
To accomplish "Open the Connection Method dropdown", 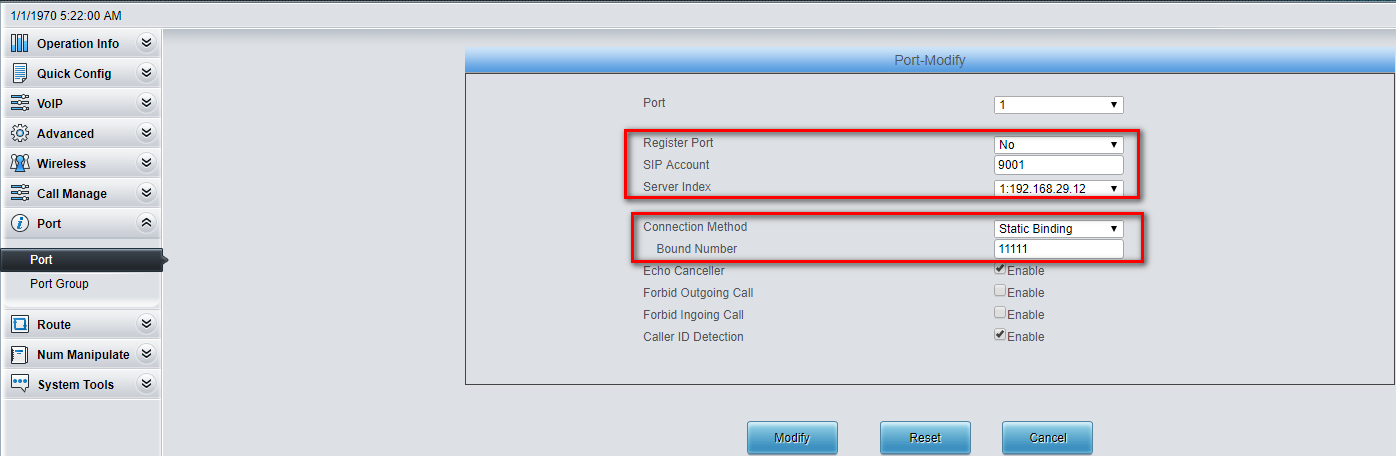I will point(1059,229).
